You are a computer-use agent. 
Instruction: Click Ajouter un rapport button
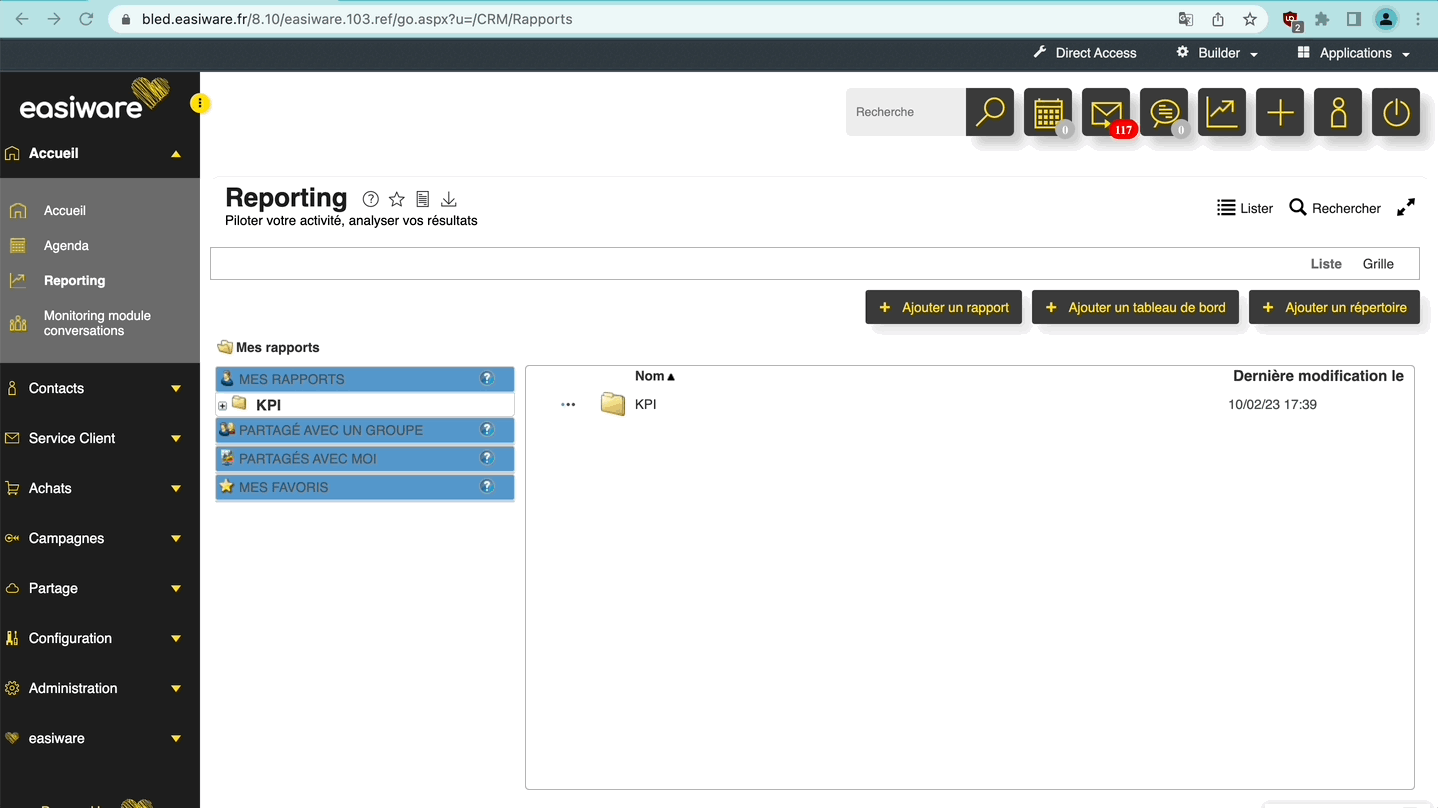tap(943, 307)
